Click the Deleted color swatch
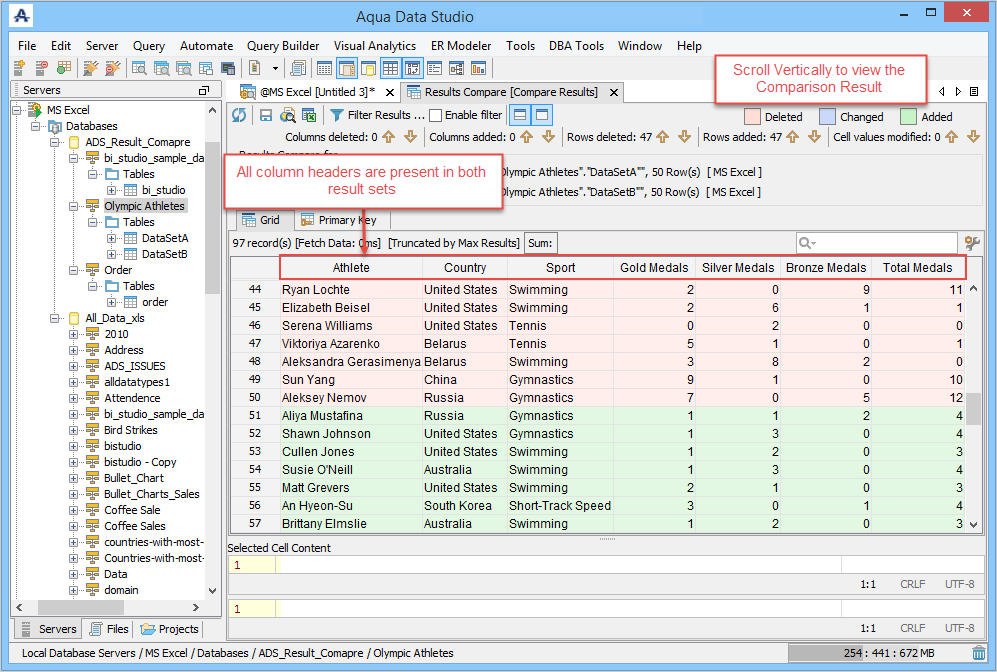 pyautogui.click(x=753, y=116)
